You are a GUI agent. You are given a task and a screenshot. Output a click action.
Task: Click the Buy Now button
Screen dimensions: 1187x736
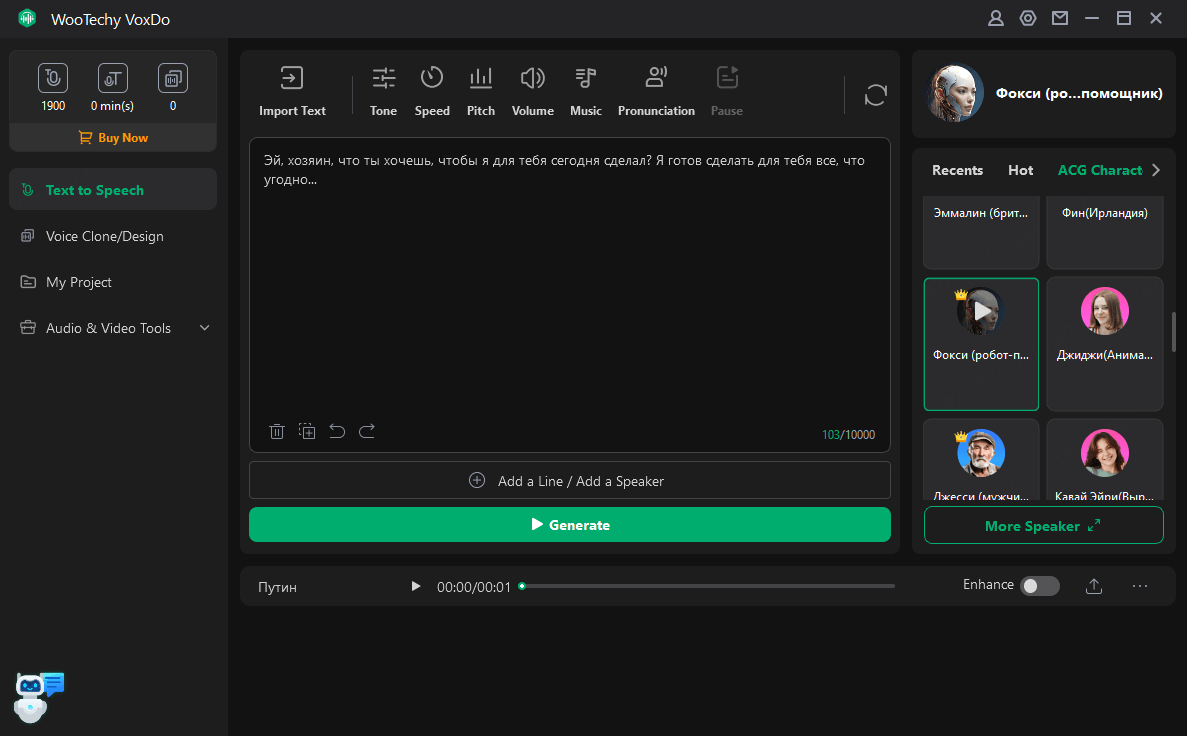(113, 138)
